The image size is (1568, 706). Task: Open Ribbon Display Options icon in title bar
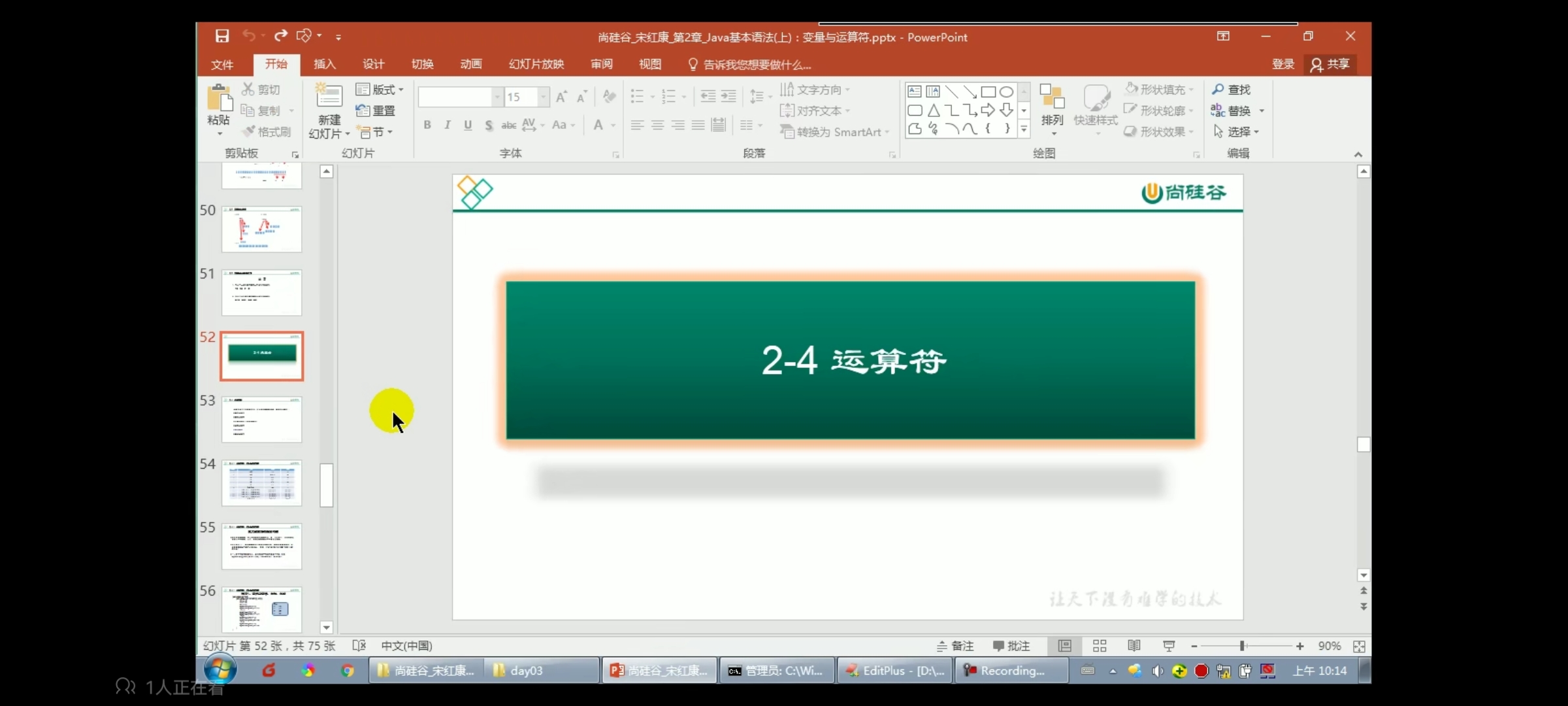coord(1223,36)
